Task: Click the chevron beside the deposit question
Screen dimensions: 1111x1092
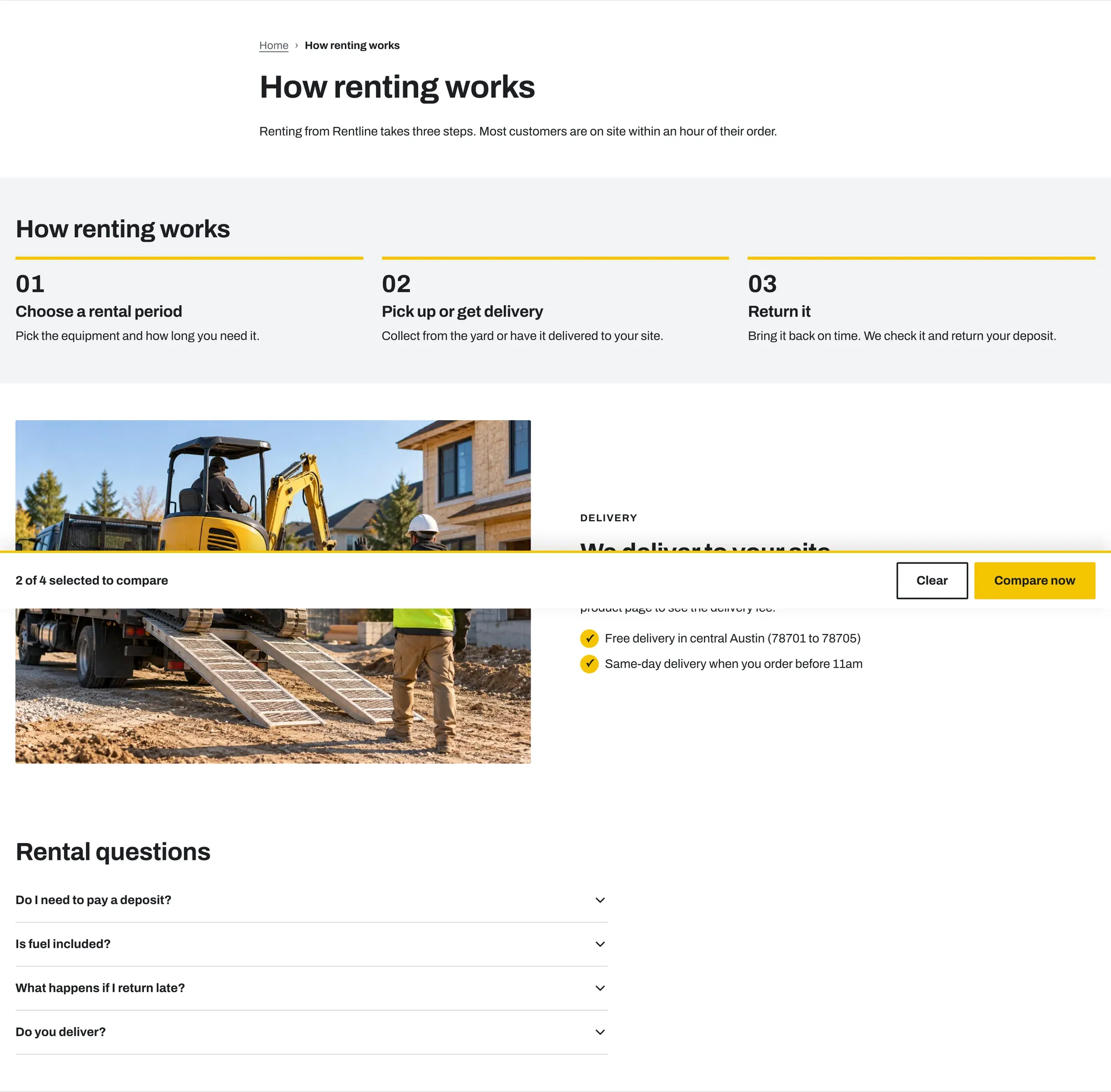Action: (599, 900)
